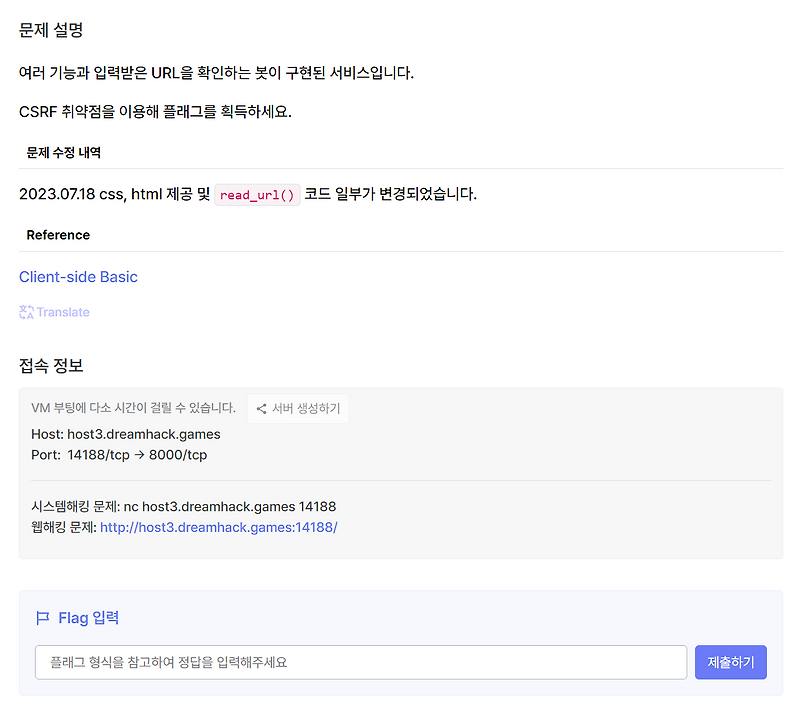Open the Client-side Basic reference link
The image size is (800, 706).
click(78, 277)
